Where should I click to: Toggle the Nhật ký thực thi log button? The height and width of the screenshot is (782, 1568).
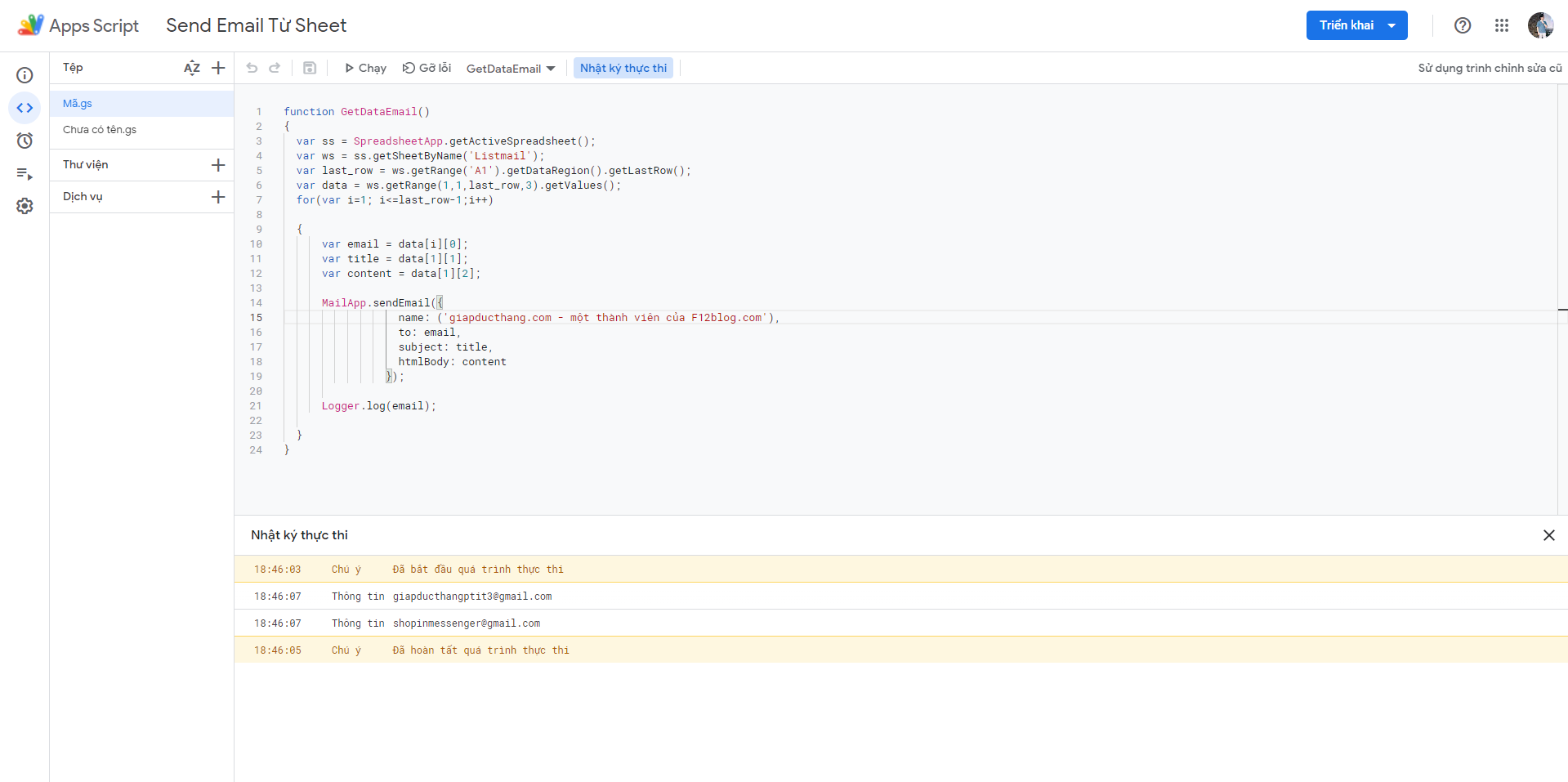coord(623,68)
